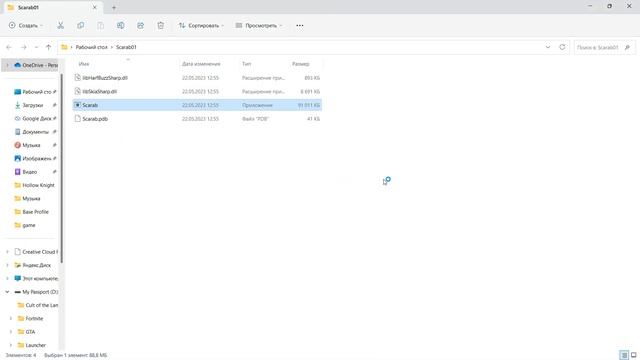Expand Creative Cloud Files node
Image resolution: width=640 pixels, height=360 pixels.
7,252
